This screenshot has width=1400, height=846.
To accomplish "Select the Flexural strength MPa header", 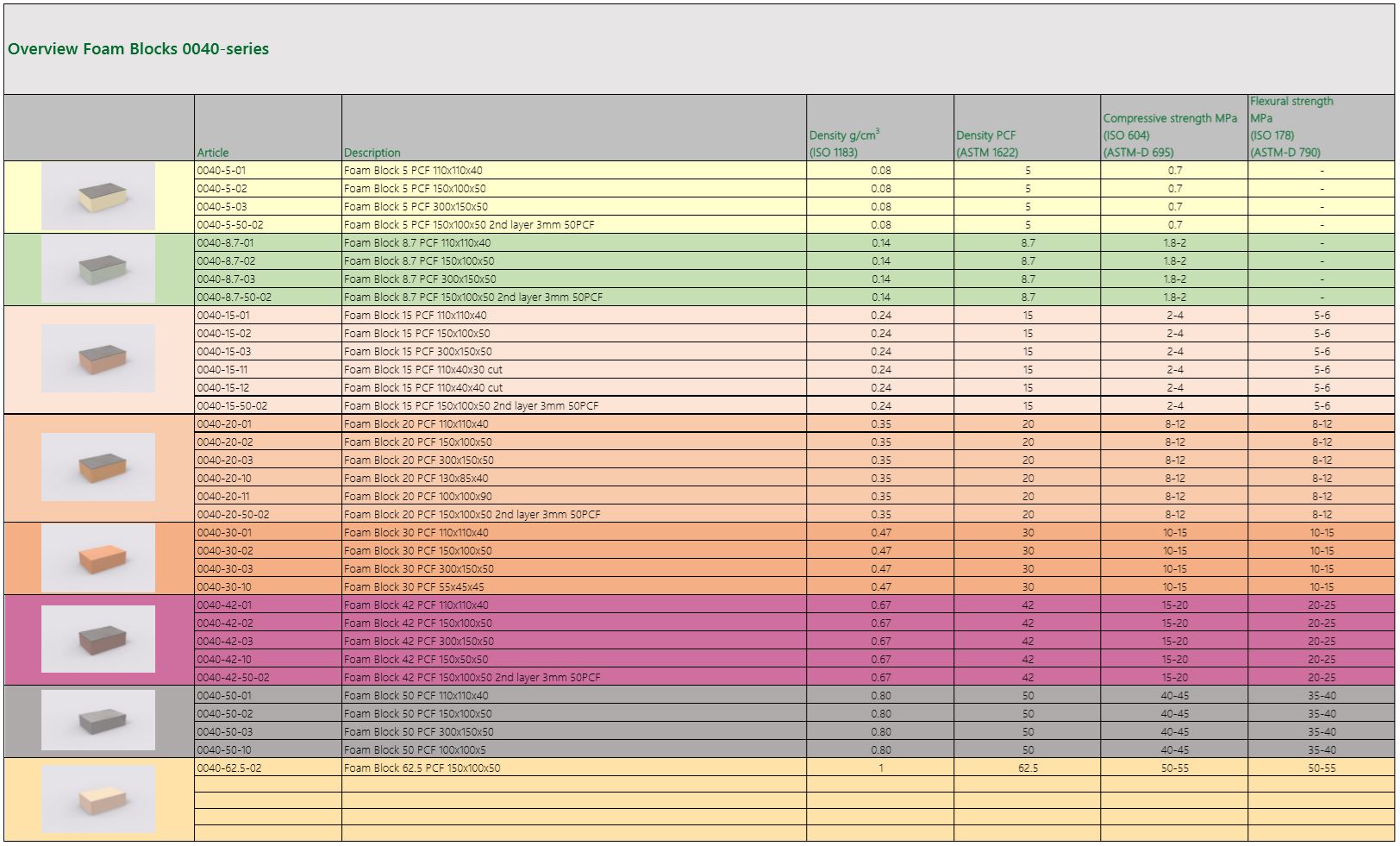I will [x=1291, y=127].
